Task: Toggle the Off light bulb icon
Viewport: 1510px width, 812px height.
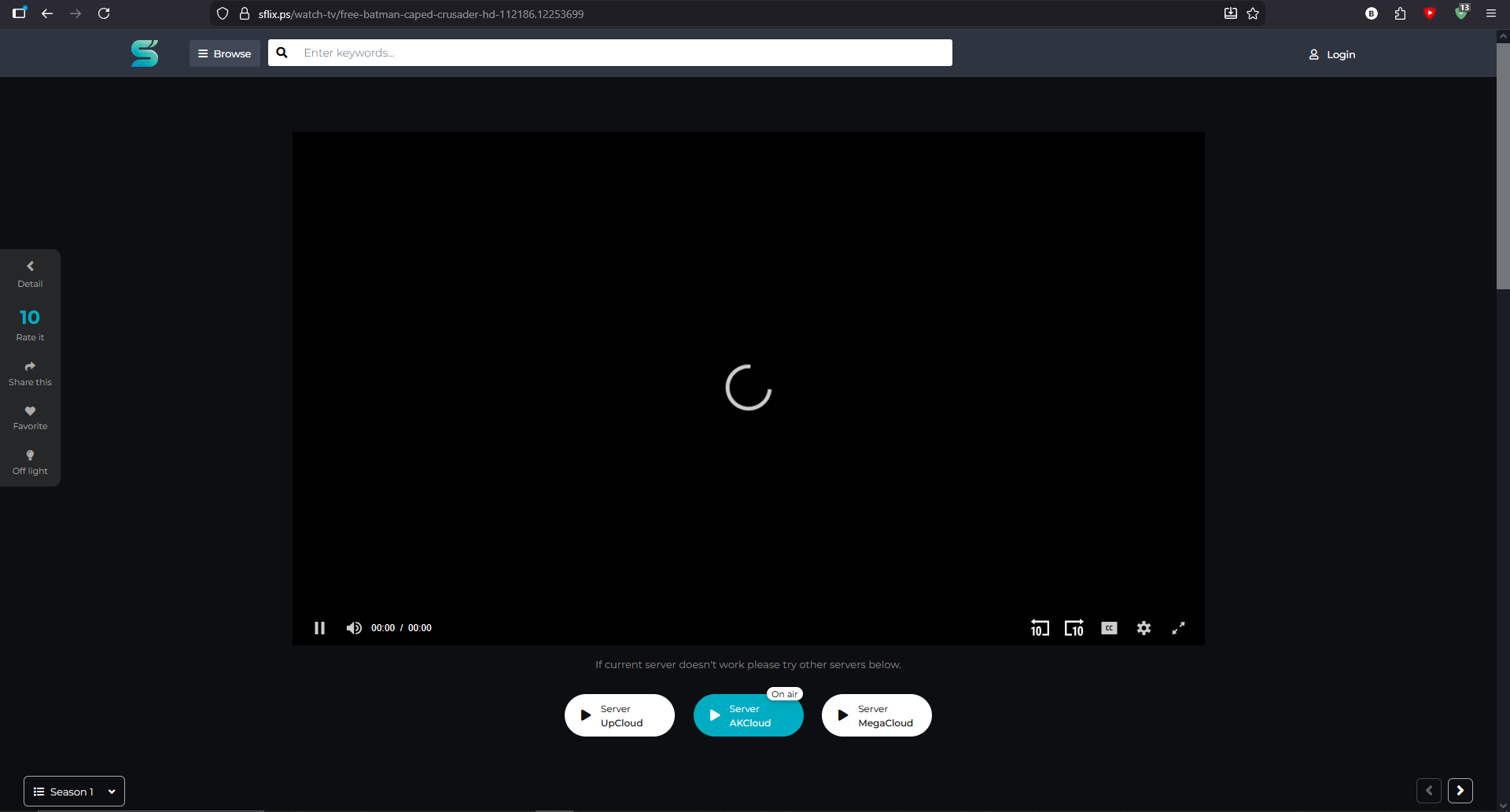Action: (x=29, y=456)
